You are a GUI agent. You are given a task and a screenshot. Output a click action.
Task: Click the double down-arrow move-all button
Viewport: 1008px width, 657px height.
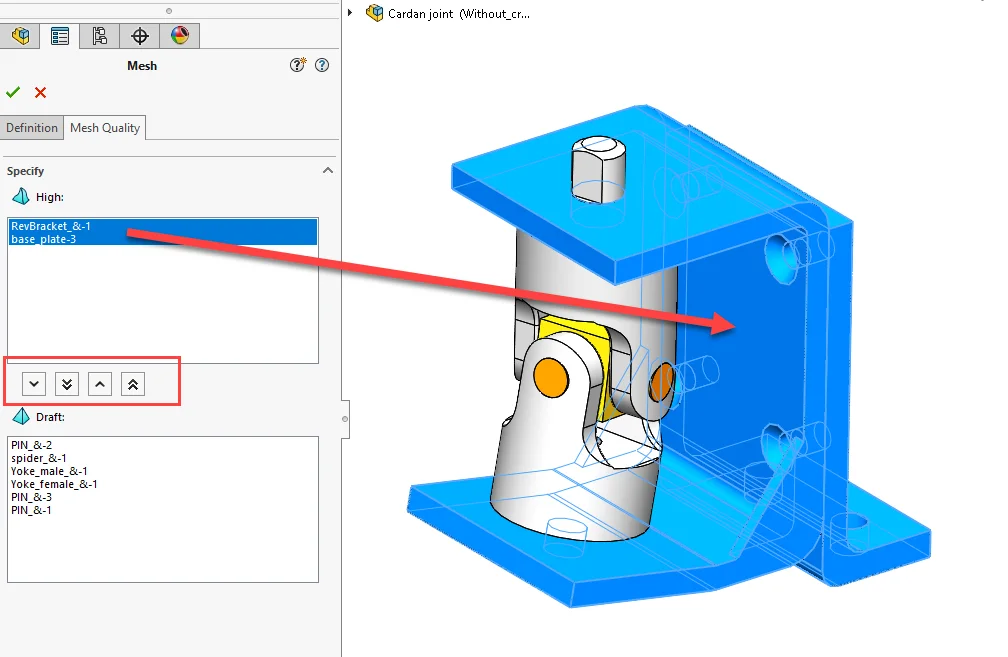pyautogui.click(x=66, y=383)
